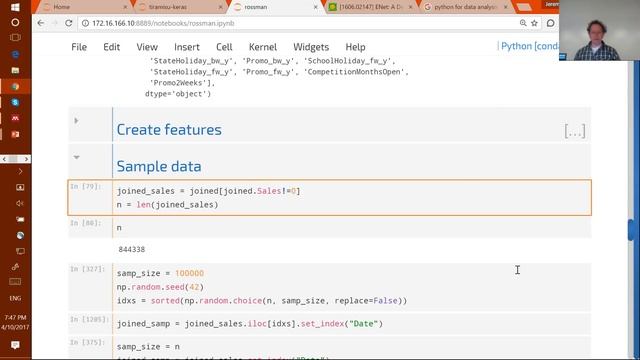The height and width of the screenshot is (360, 640).
Task: Collapse the Sample data section arrow
Action: tap(76, 157)
